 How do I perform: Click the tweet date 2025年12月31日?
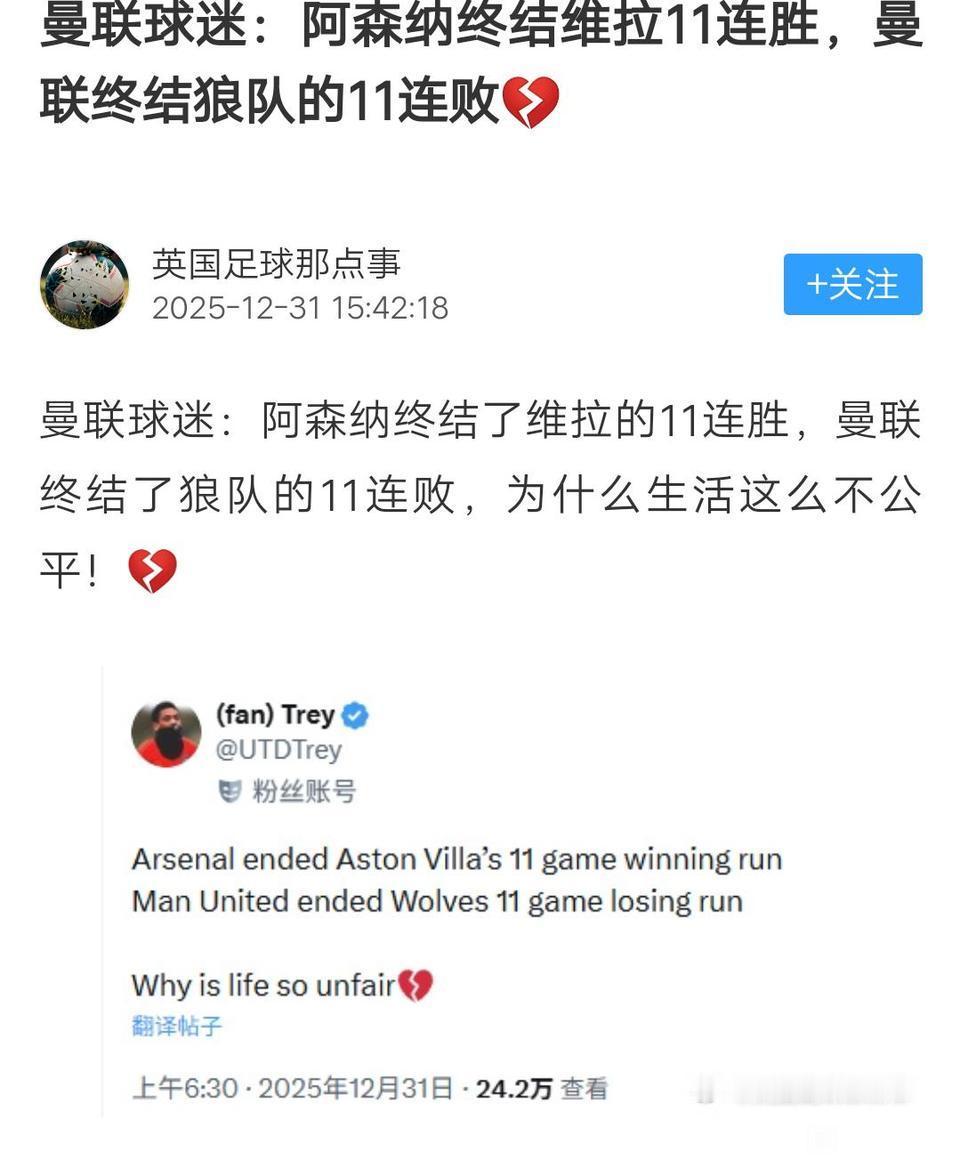pos(355,1088)
